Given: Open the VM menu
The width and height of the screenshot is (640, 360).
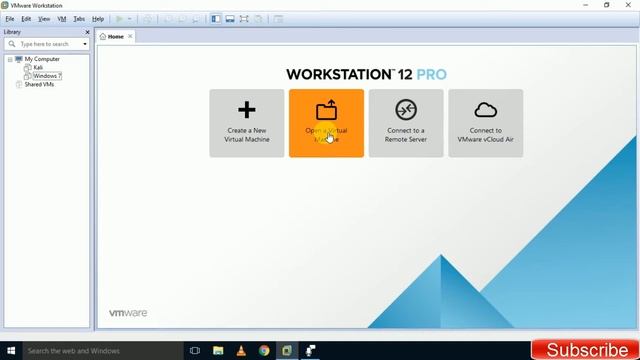Looking at the screenshot, I should [62, 19].
